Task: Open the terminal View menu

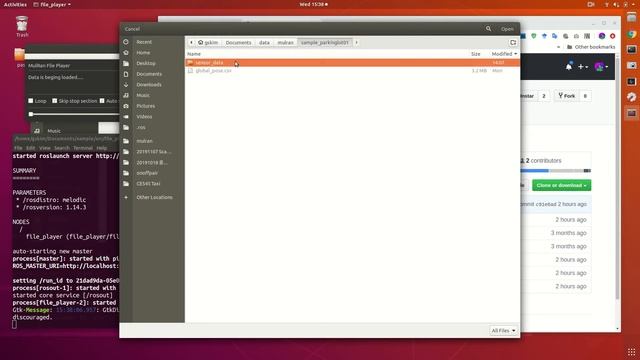Action: coord(44,148)
